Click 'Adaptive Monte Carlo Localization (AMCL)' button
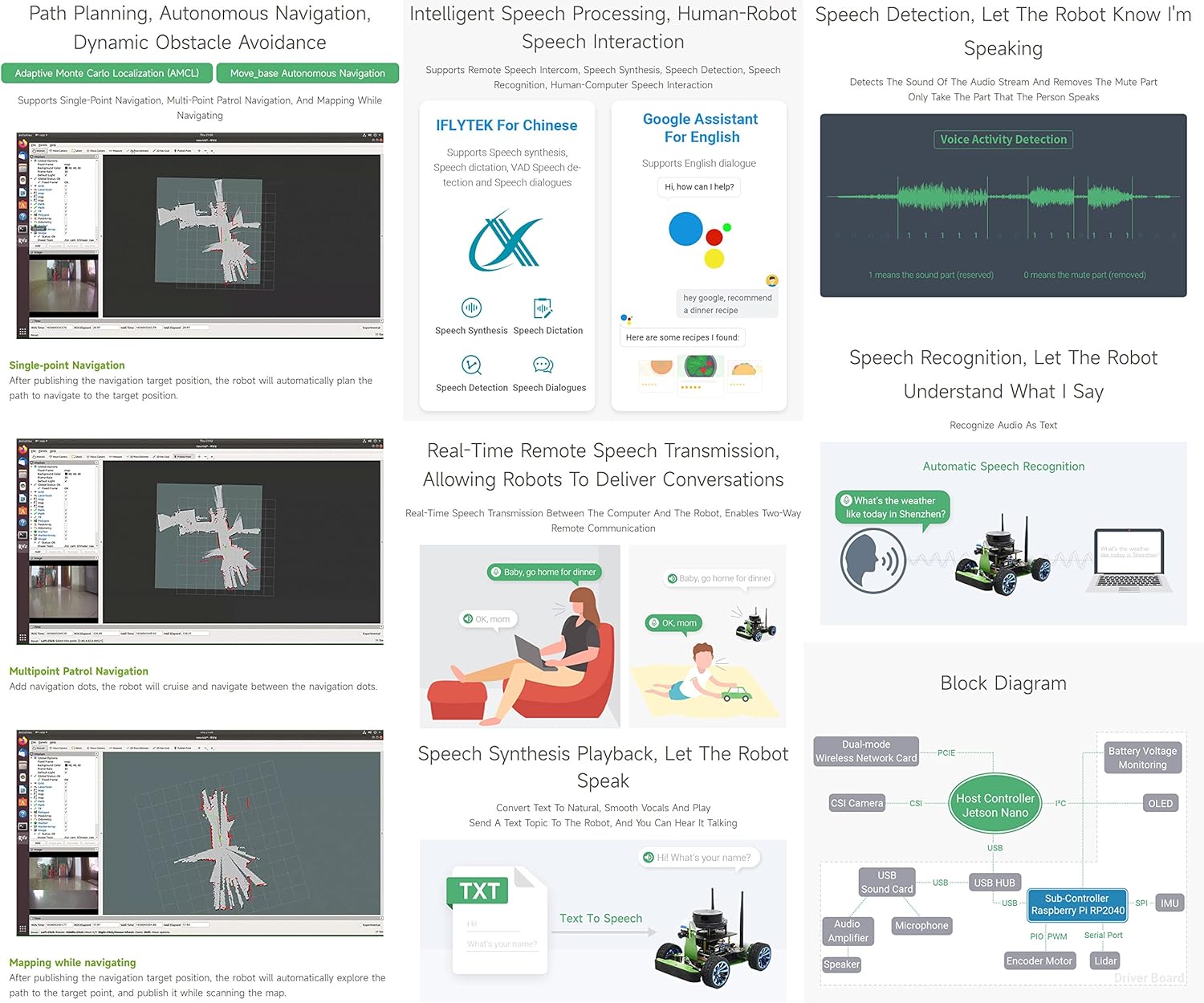Screen dimensions: 1204x1003 107,73
